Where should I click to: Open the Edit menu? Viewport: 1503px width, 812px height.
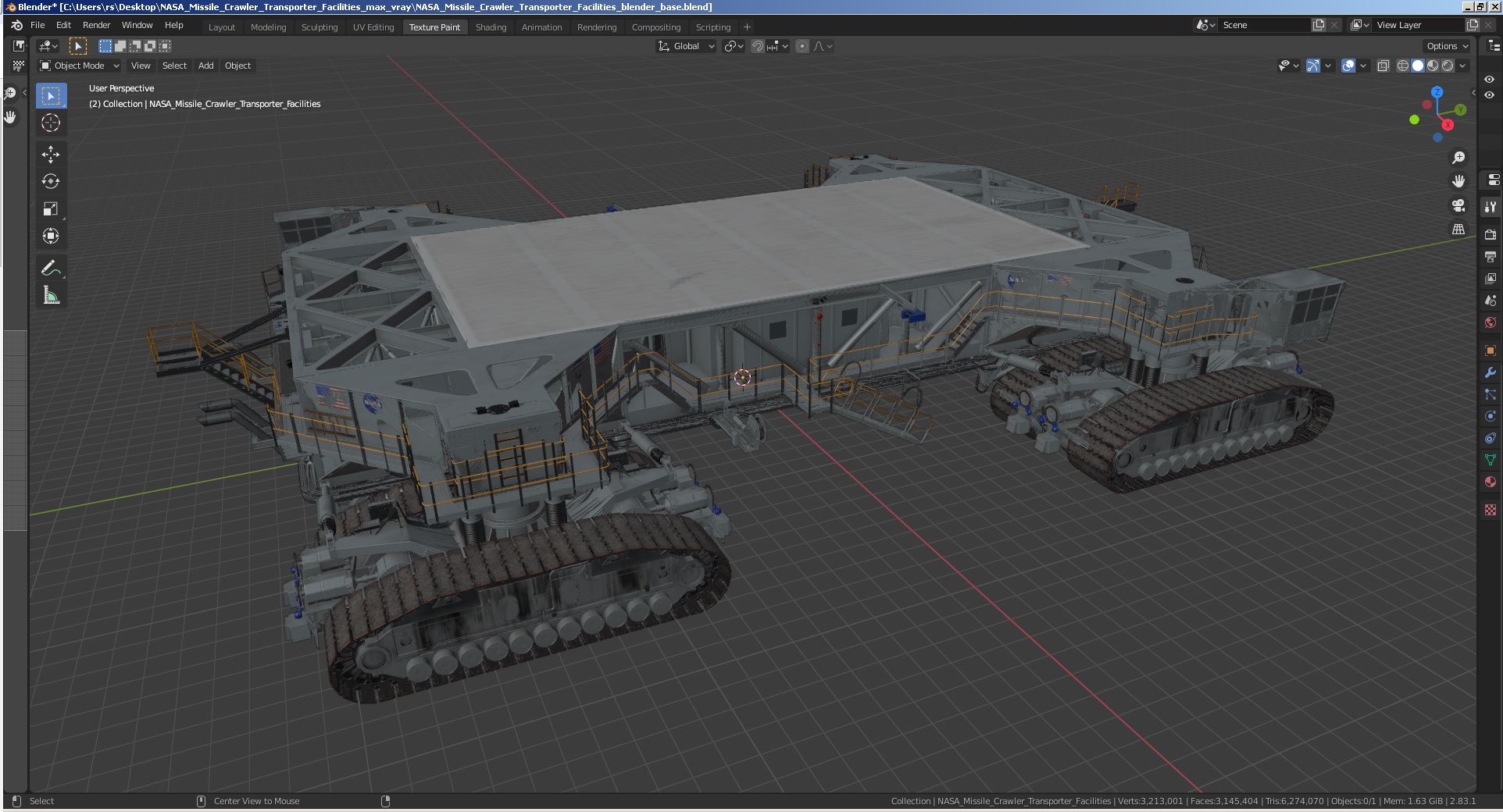[x=64, y=25]
